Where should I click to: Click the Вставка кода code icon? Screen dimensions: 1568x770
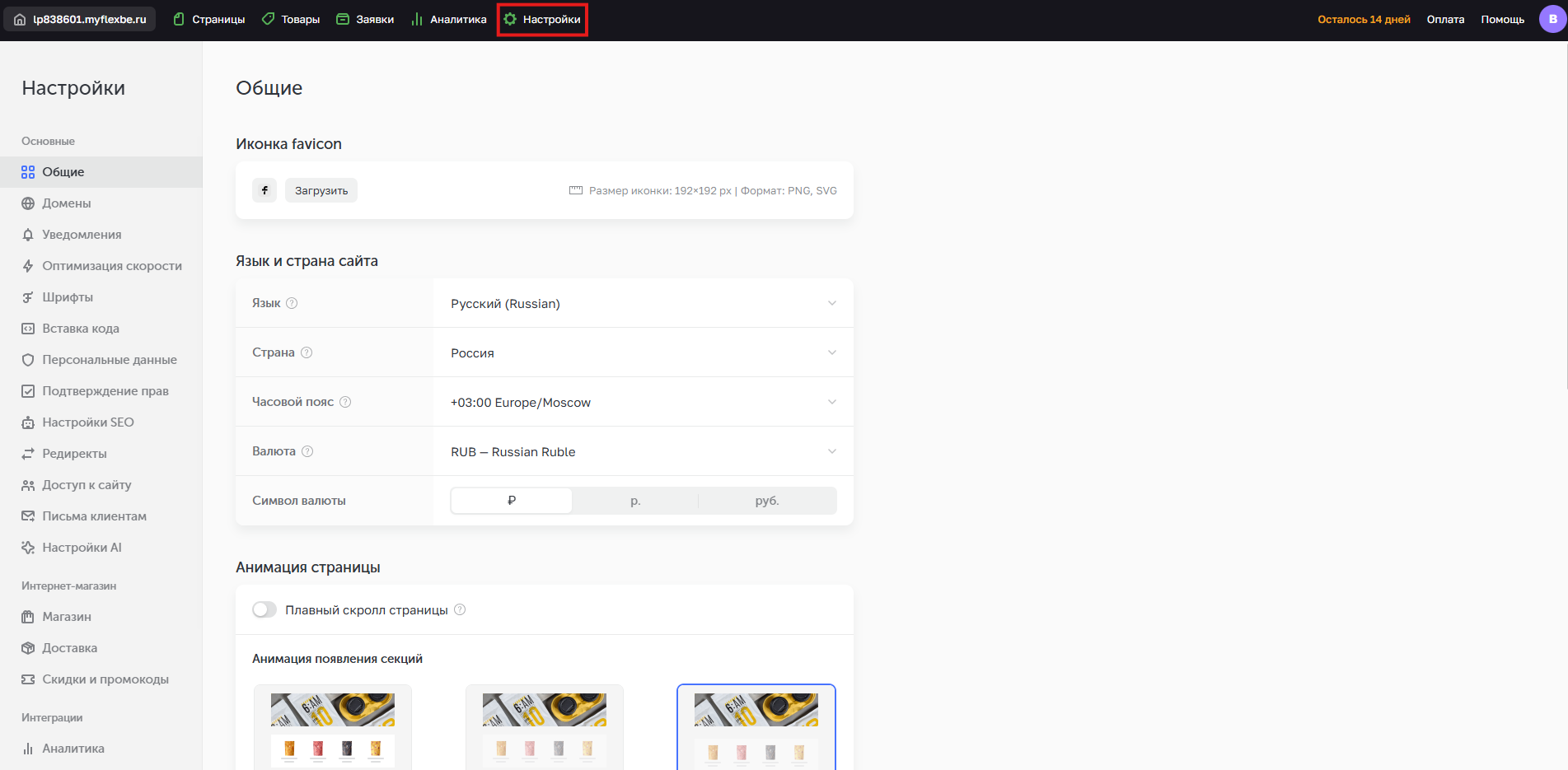[x=28, y=329]
